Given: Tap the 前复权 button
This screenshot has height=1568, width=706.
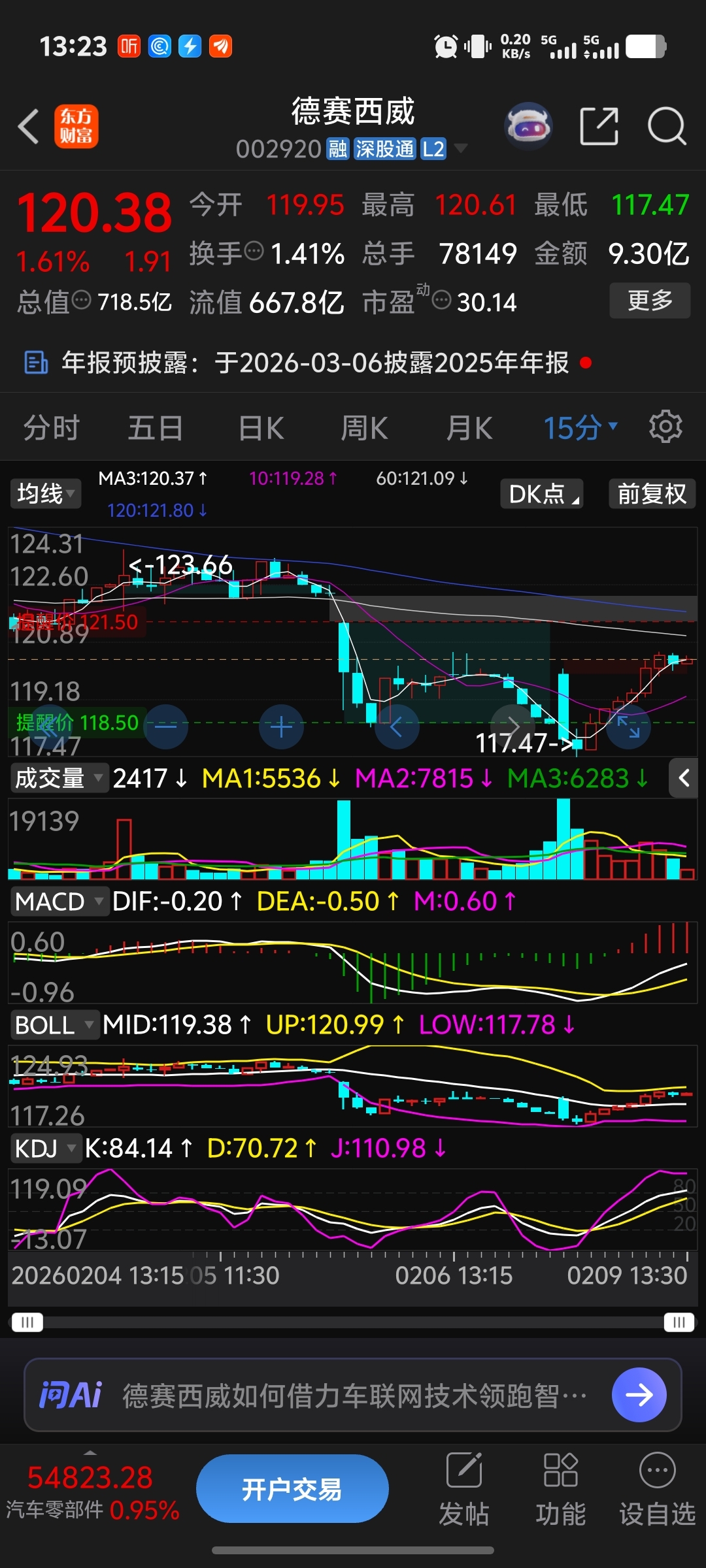Looking at the screenshot, I should click(652, 494).
